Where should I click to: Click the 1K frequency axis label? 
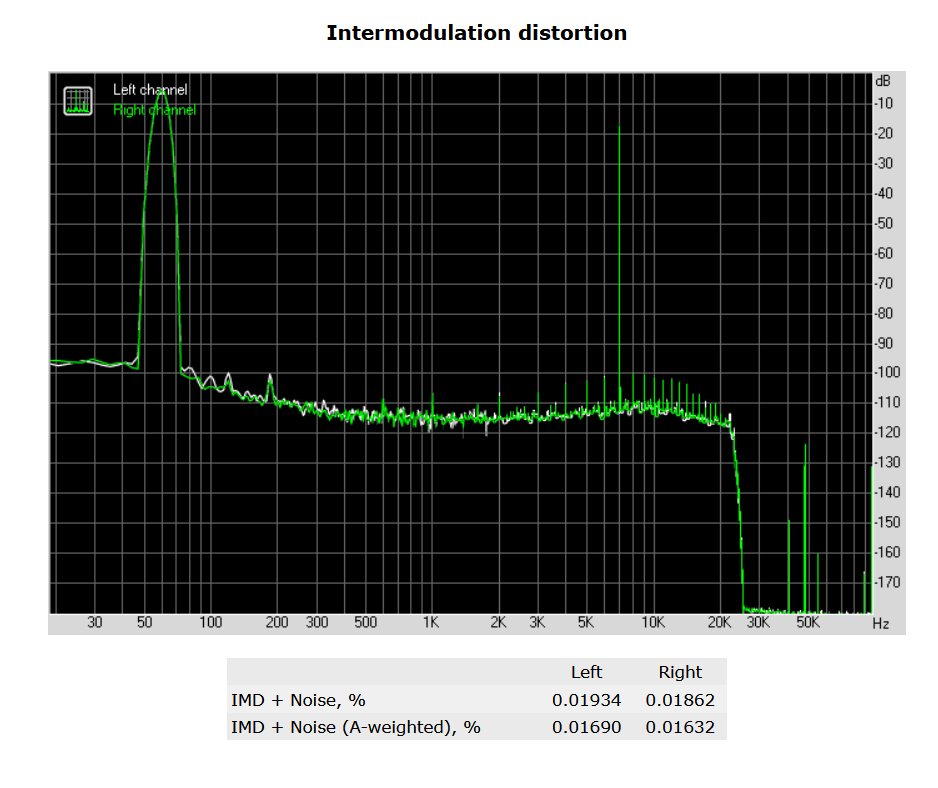(x=431, y=623)
